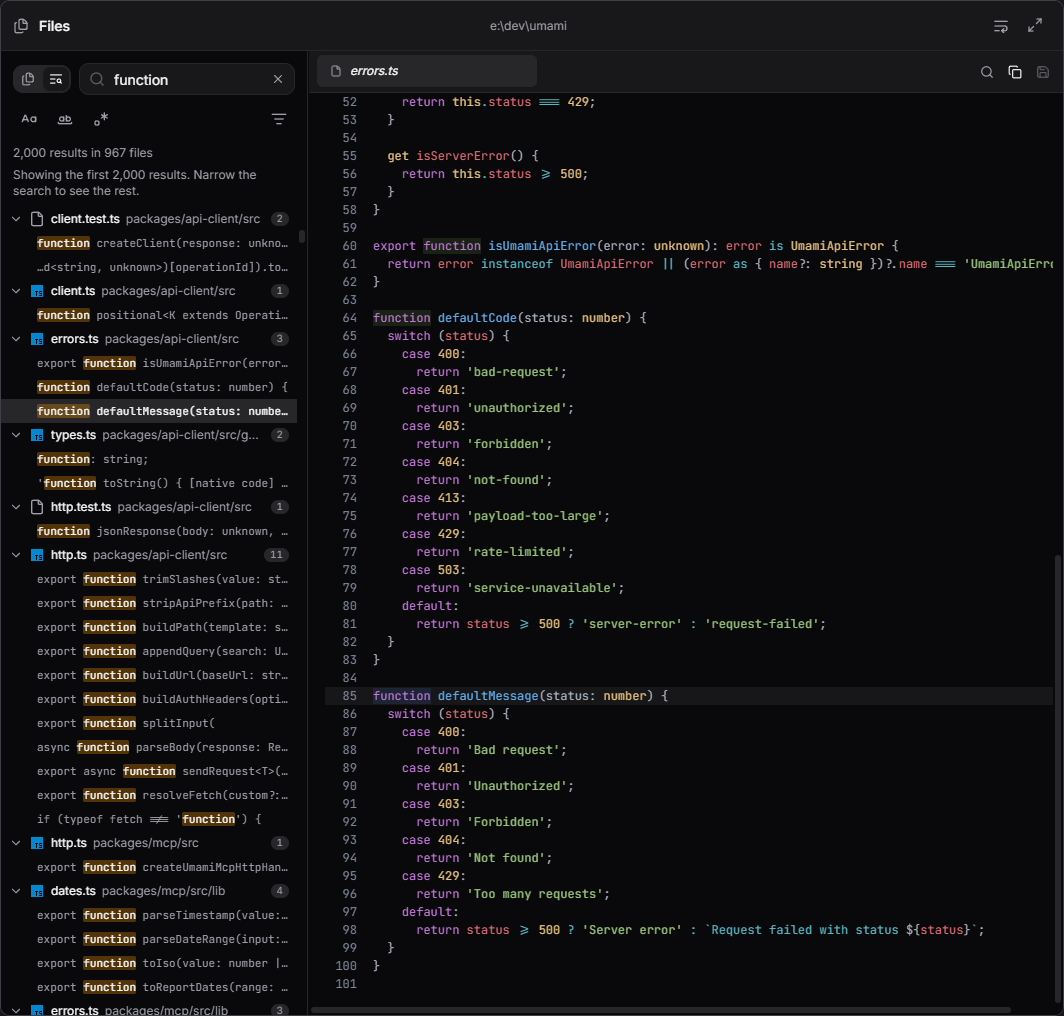
Task: Switch to file tree view
Action: [28, 79]
